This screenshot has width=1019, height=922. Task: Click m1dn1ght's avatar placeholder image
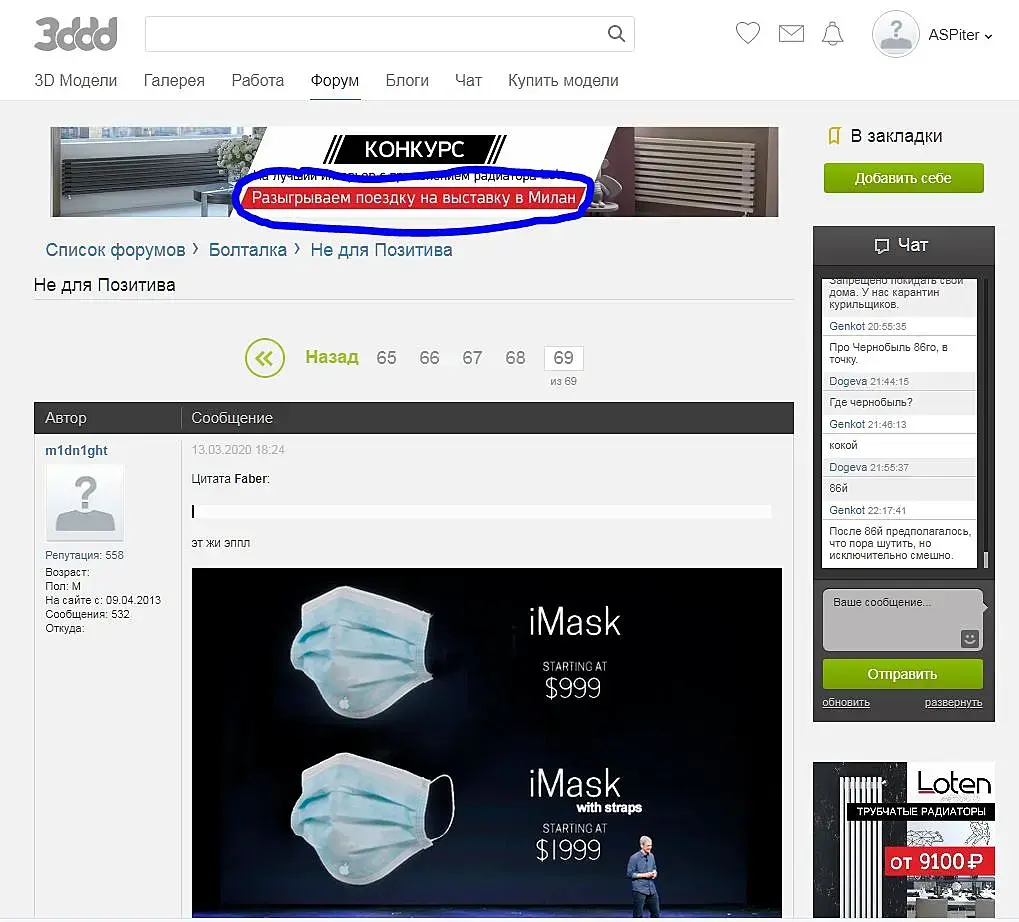tap(84, 502)
